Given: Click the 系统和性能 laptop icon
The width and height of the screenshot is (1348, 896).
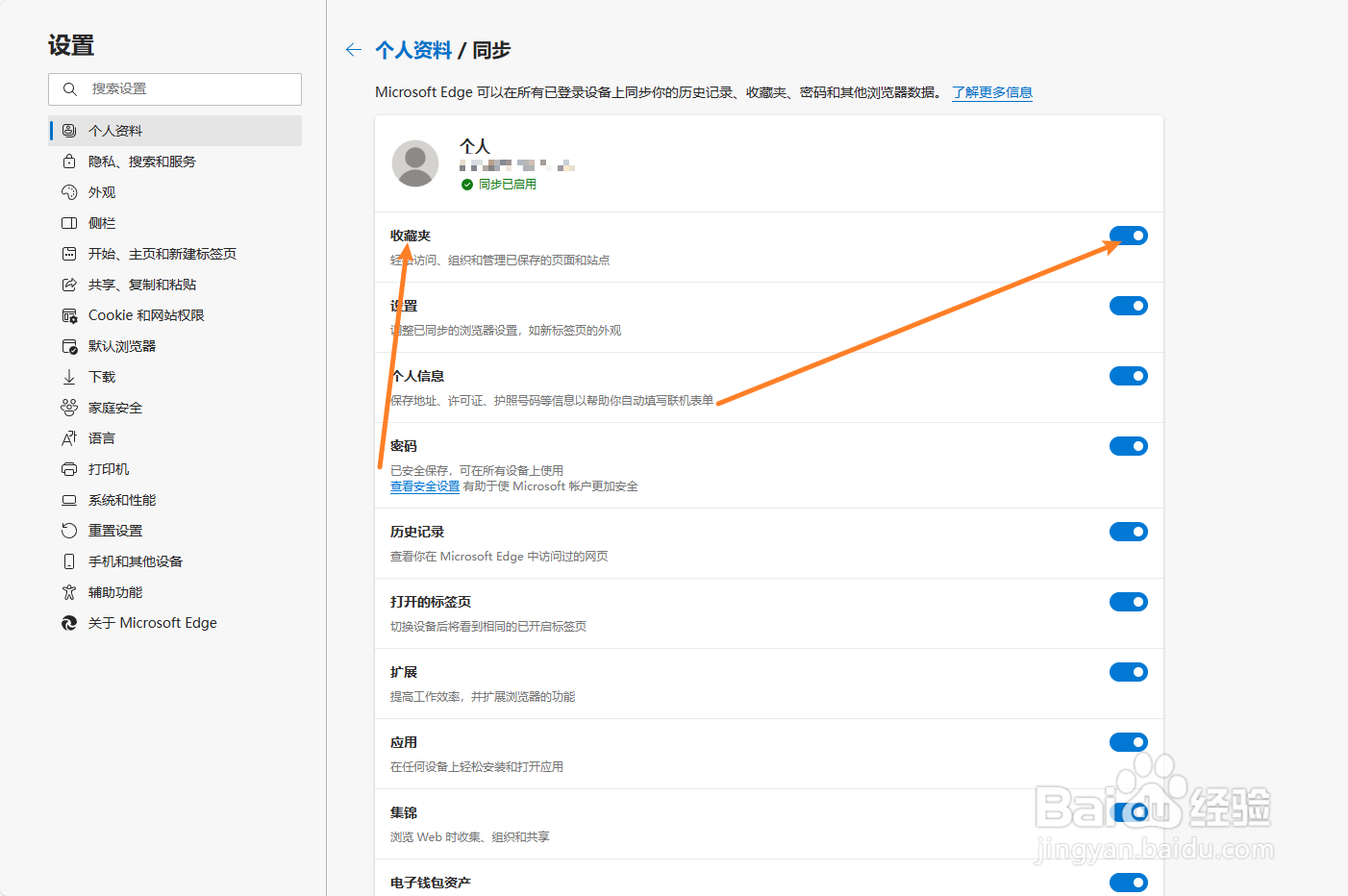Looking at the screenshot, I should pos(69,500).
